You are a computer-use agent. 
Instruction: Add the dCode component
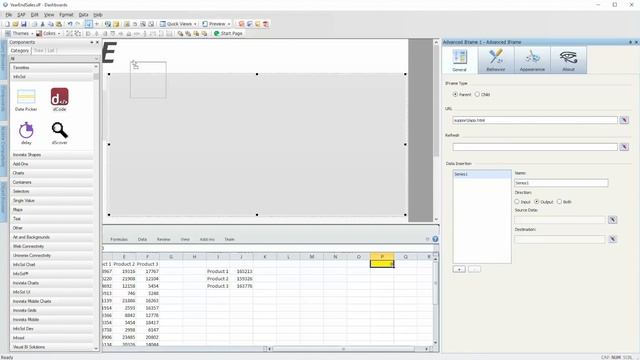pos(60,100)
